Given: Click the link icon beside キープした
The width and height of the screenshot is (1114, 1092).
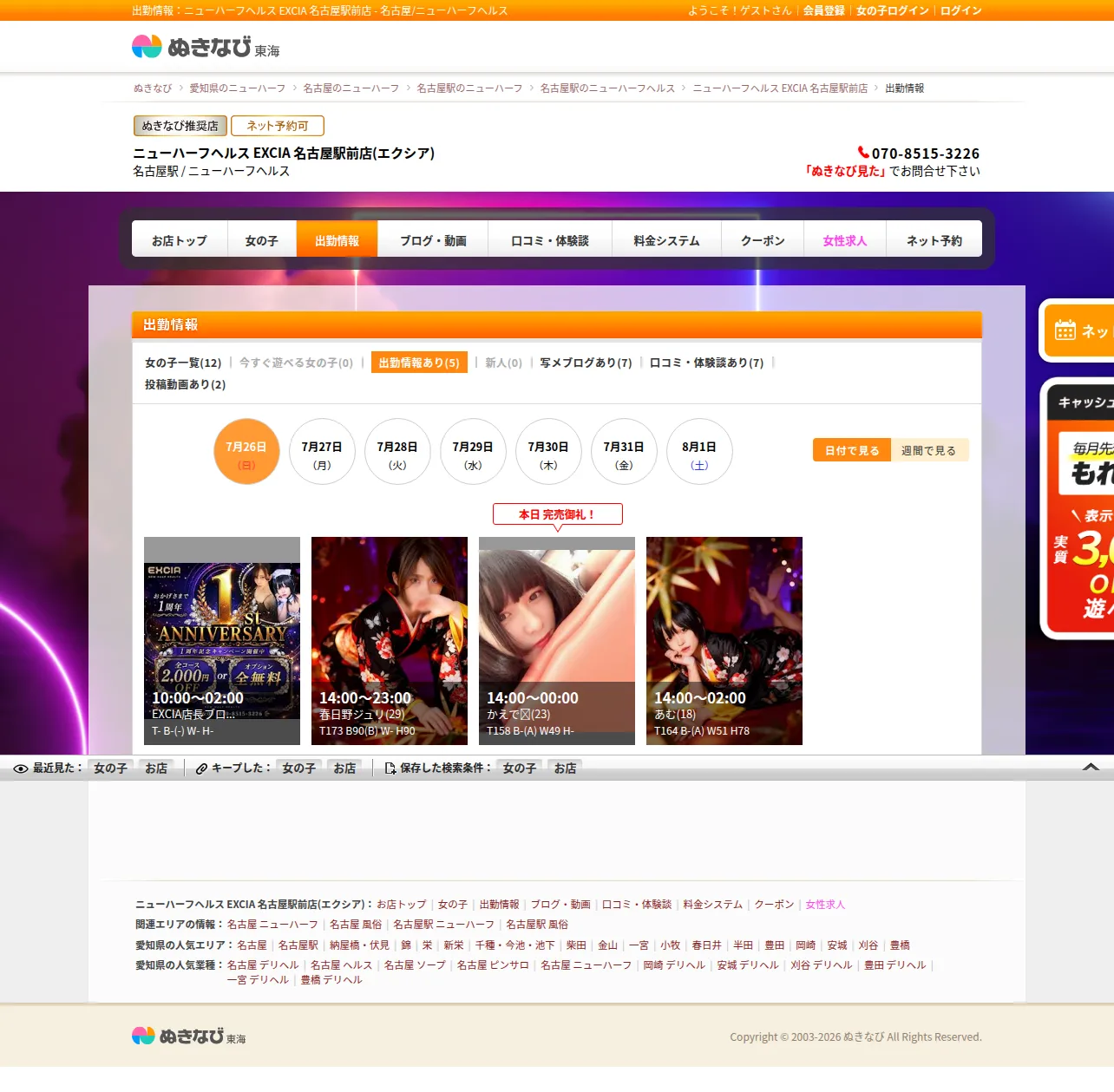Looking at the screenshot, I should 201,768.
